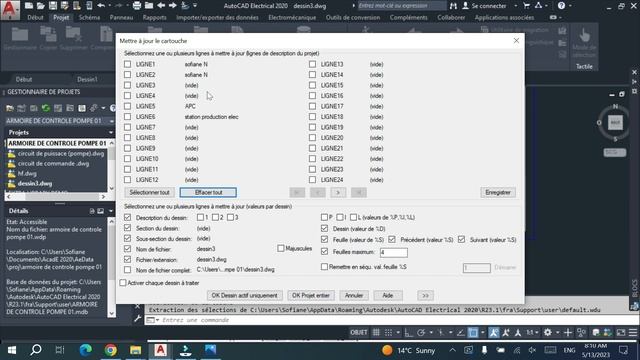This screenshot has height=360, width=640.
Task: Click the Save icon in quick access toolbar
Action: 53,6
